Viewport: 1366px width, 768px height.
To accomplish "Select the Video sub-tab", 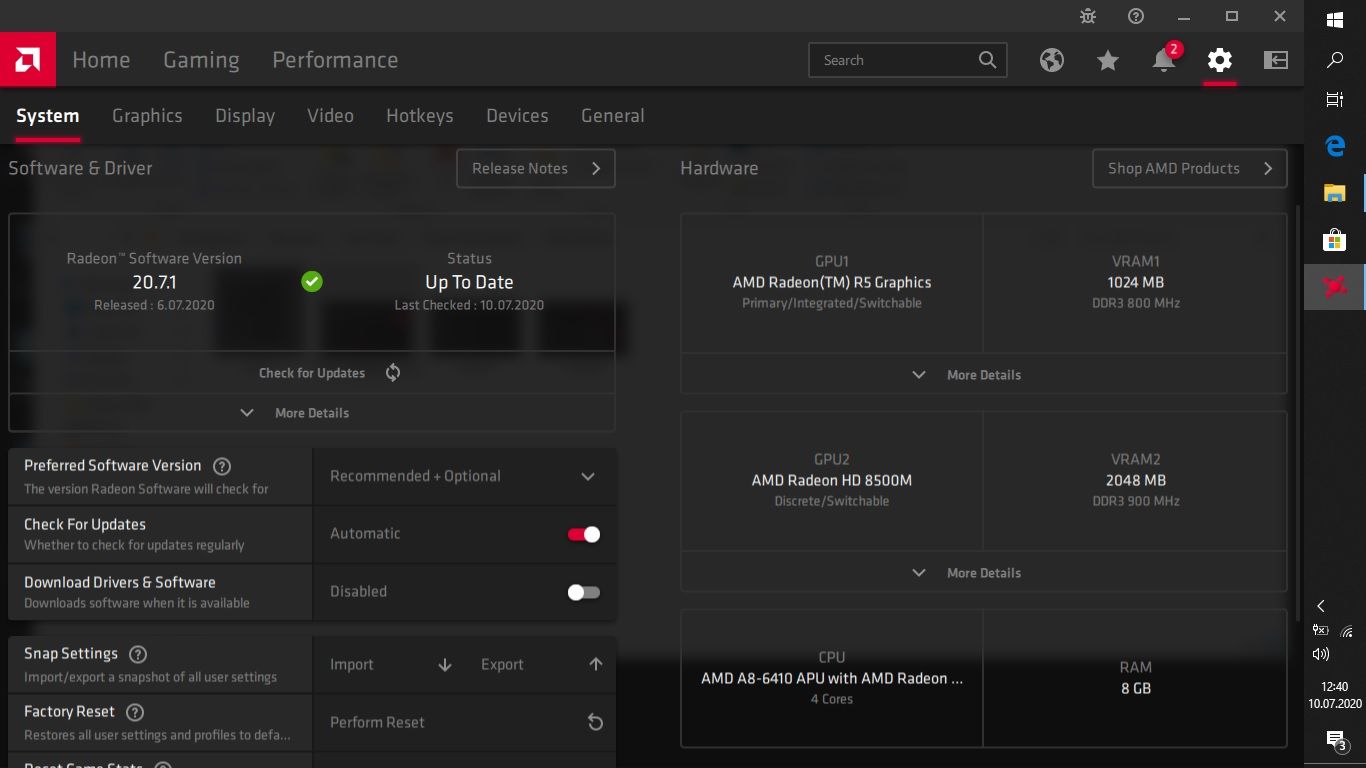I will click(x=330, y=116).
